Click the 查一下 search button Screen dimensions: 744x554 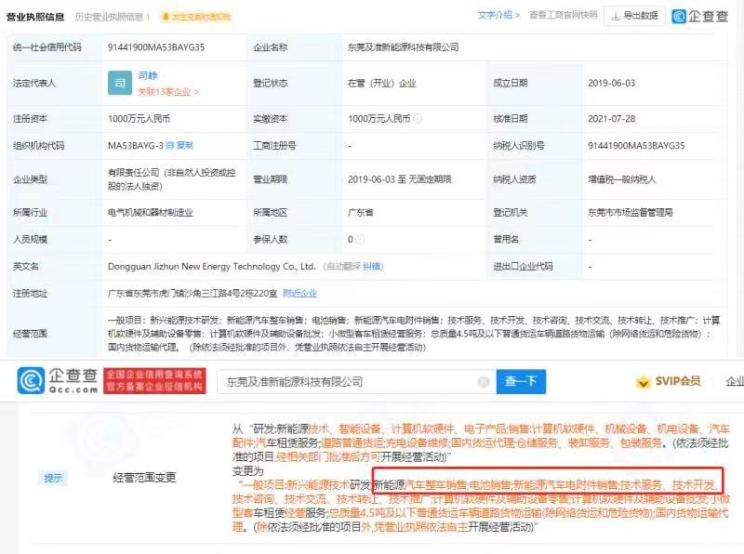[521, 381]
